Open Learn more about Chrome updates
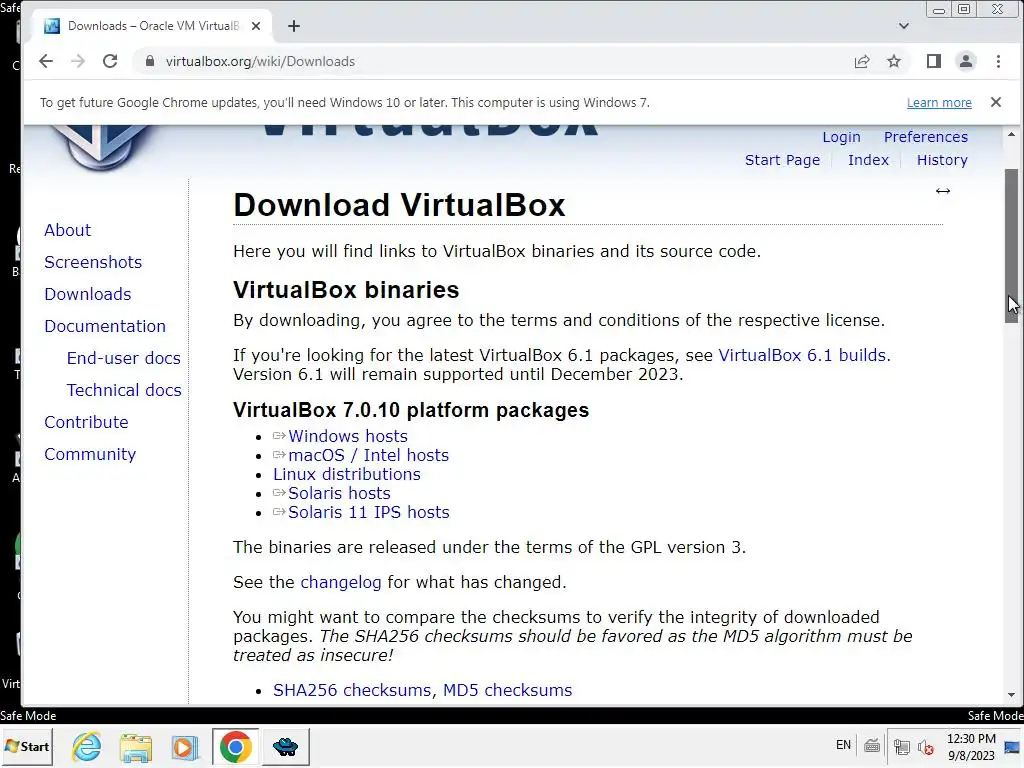Viewport: 1024px width, 768px height. coord(939,103)
